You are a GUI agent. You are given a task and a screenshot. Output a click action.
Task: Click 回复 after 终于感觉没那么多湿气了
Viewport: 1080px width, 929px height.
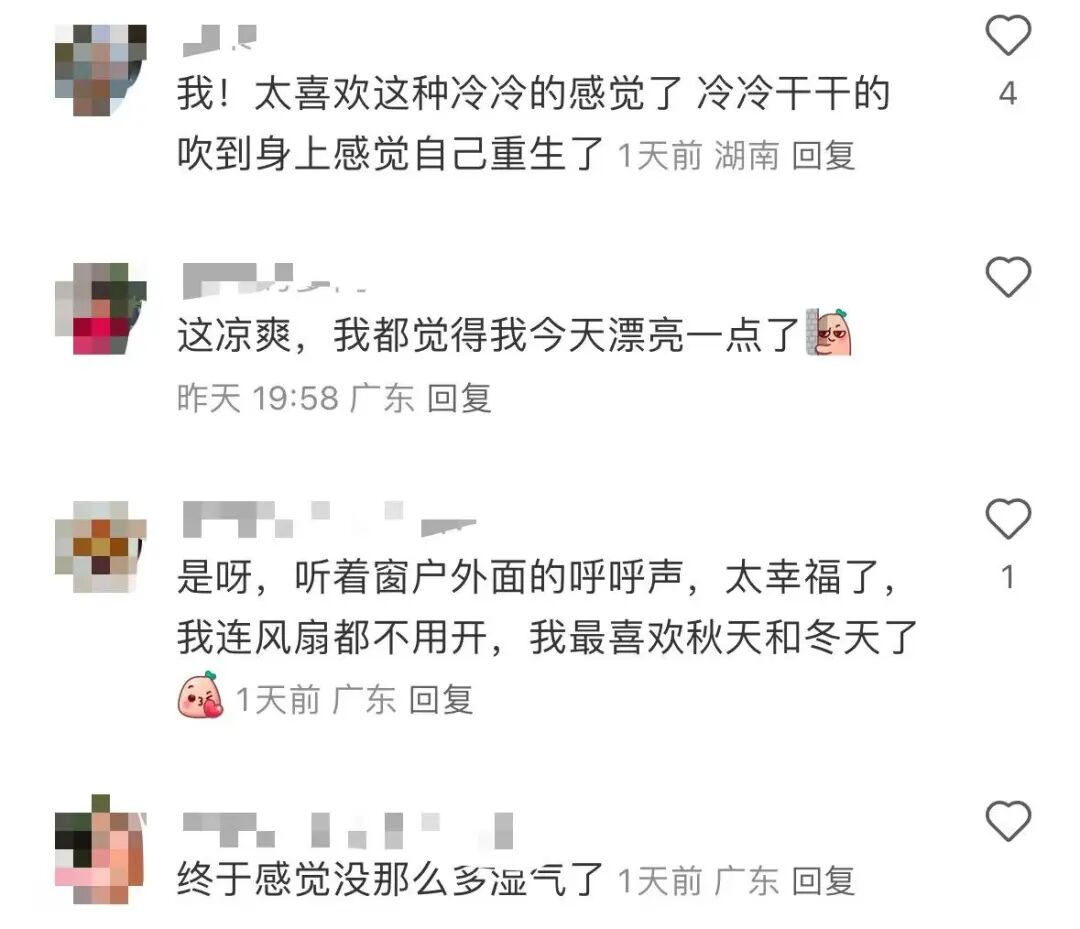pos(823,881)
